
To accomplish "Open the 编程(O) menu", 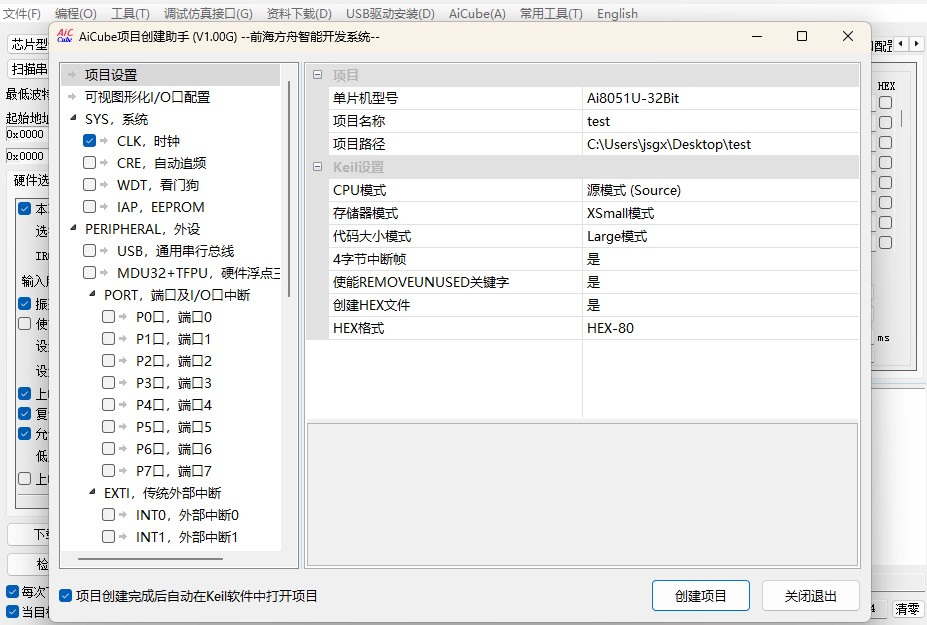I will [76, 14].
